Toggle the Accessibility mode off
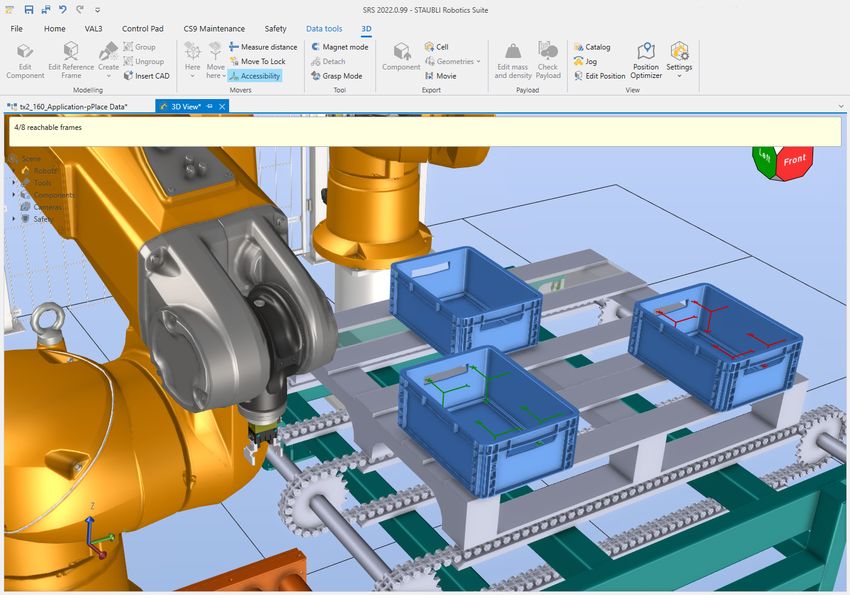 [255, 76]
